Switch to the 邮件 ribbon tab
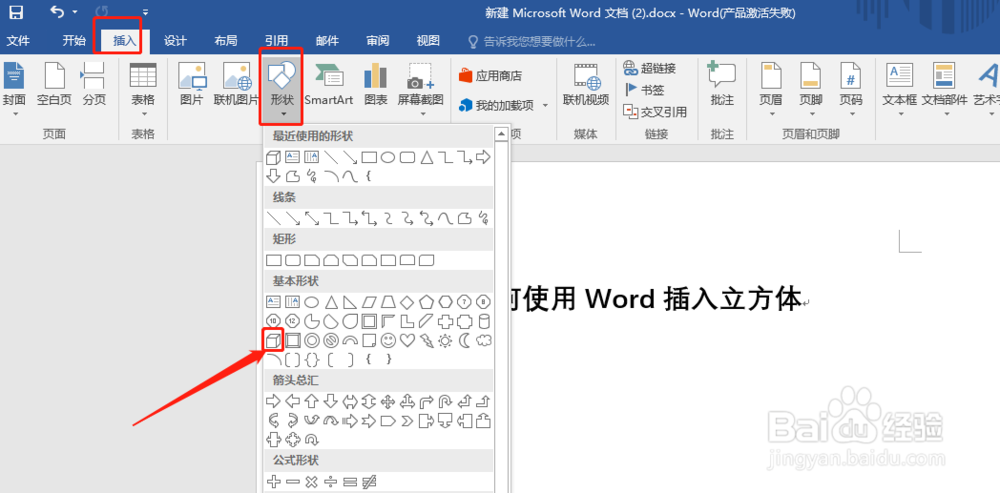 tap(327, 41)
